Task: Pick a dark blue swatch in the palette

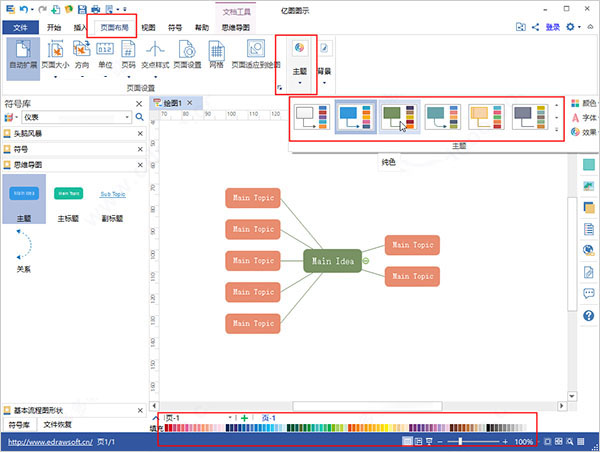Action: 228,428
